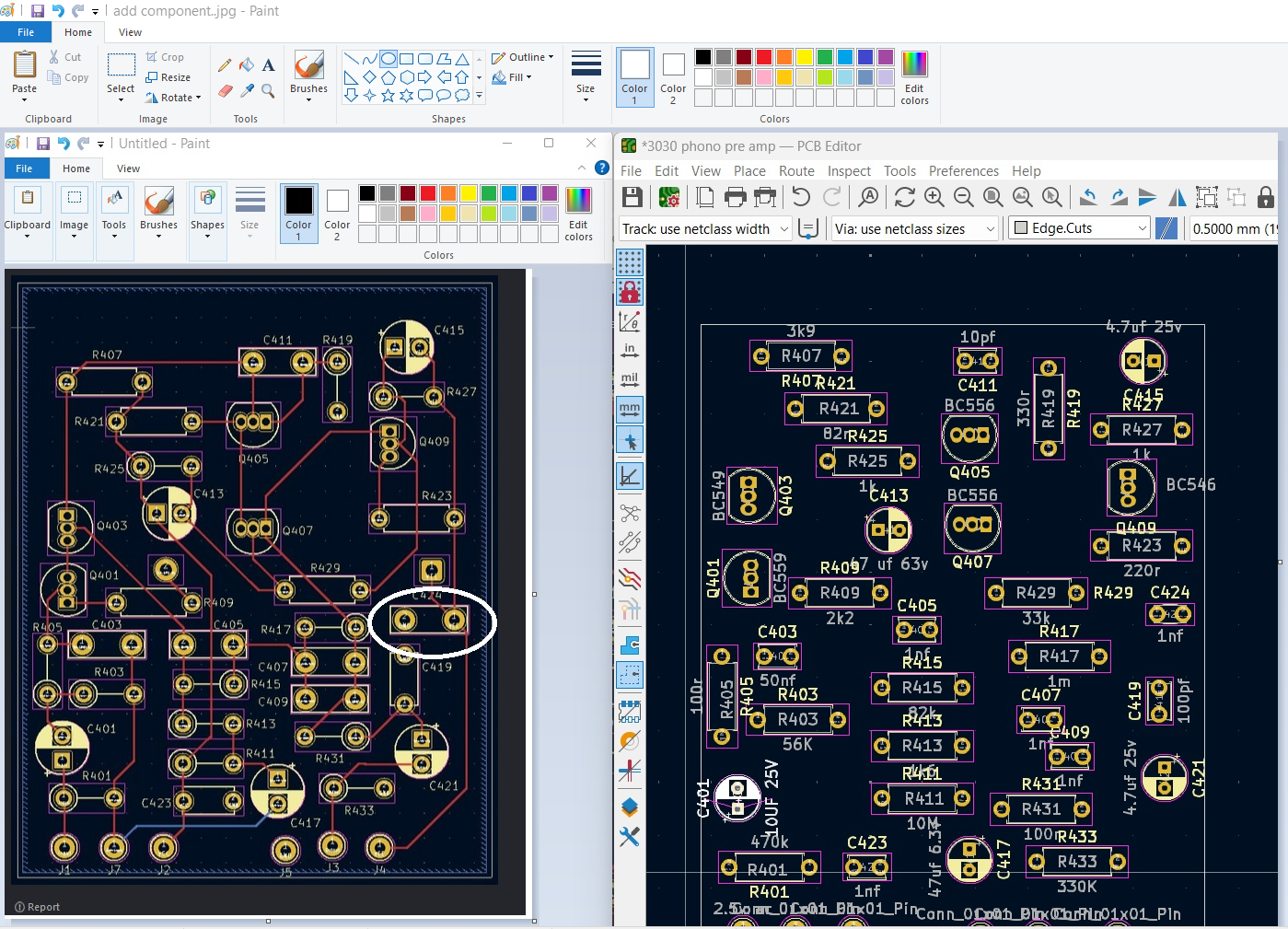Toggle grid display in PCB Editor sidebar
Screen dimensions: 1288x929
630,262
